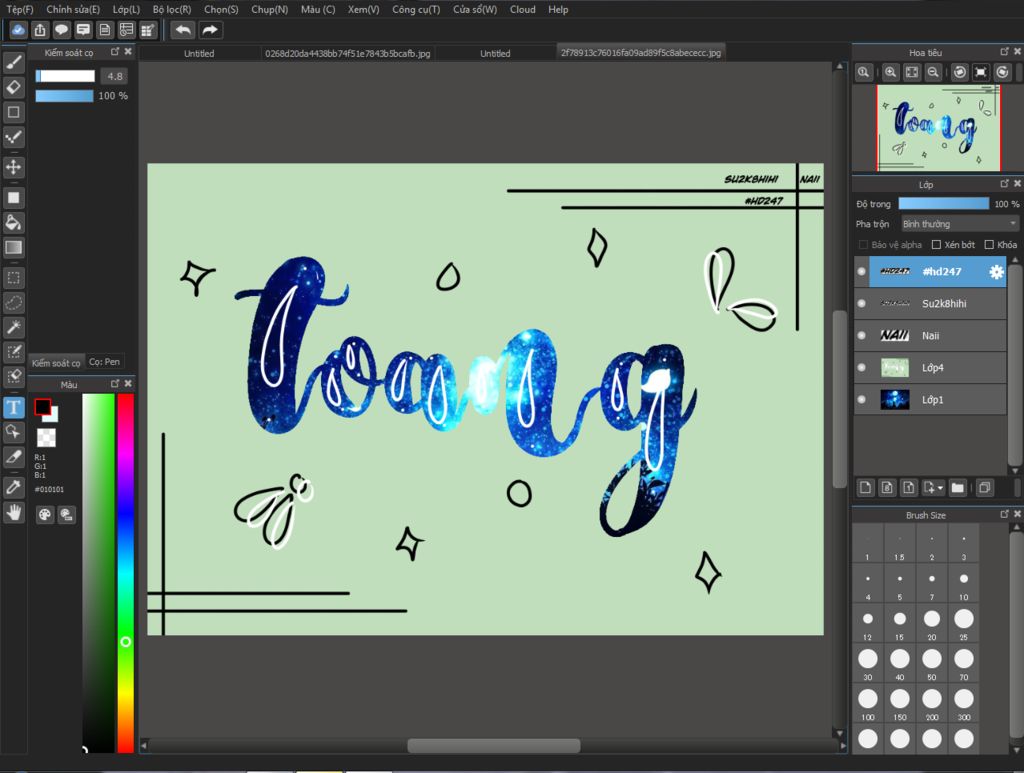Click the Độ trong layer opacity slider
The height and width of the screenshot is (773, 1024).
(x=944, y=204)
